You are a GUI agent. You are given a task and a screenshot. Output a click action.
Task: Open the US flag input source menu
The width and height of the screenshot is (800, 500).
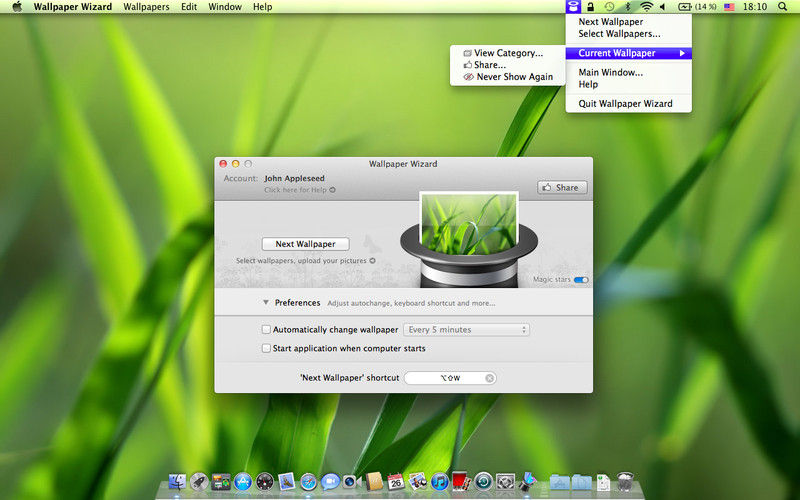tap(729, 7)
